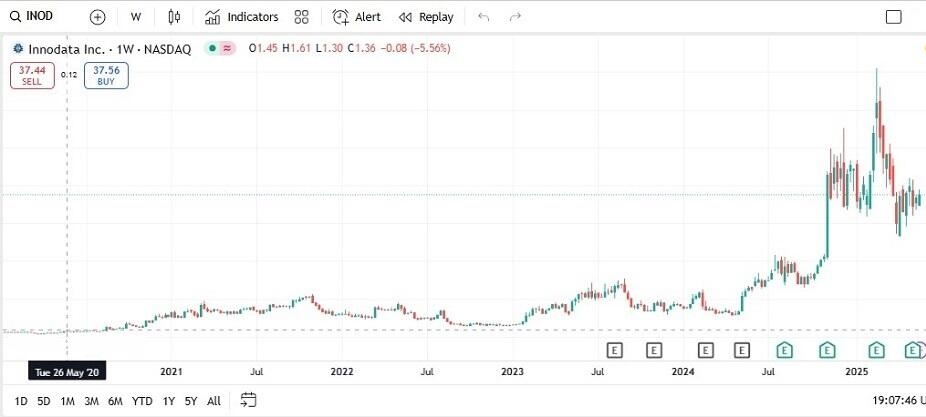Click the redo arrow
Screen dimensions: 926x417
[x=516, y=17]
